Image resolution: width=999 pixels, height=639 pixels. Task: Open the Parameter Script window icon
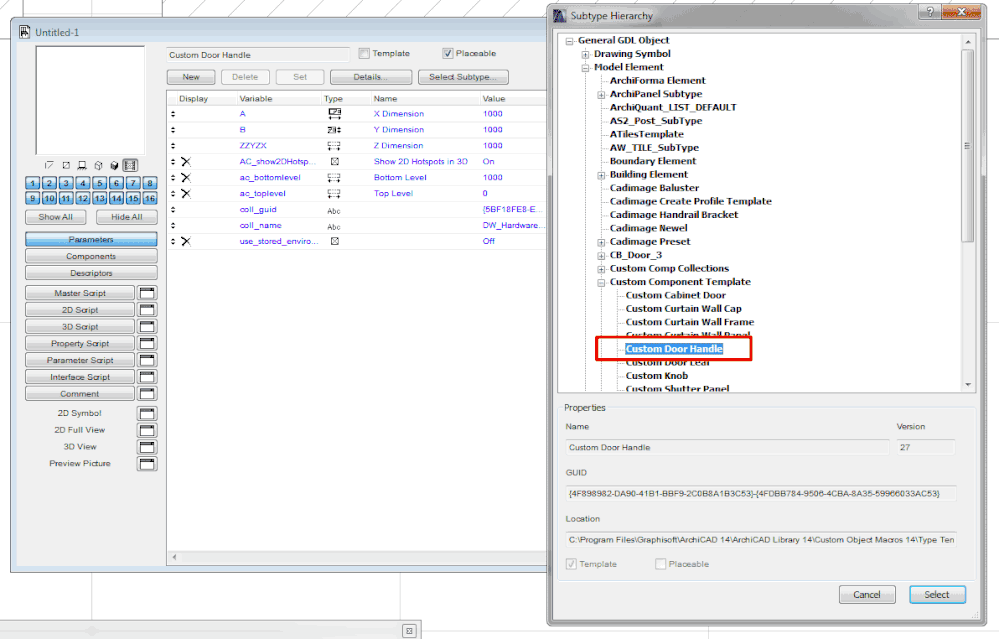[x=147, y=360]
